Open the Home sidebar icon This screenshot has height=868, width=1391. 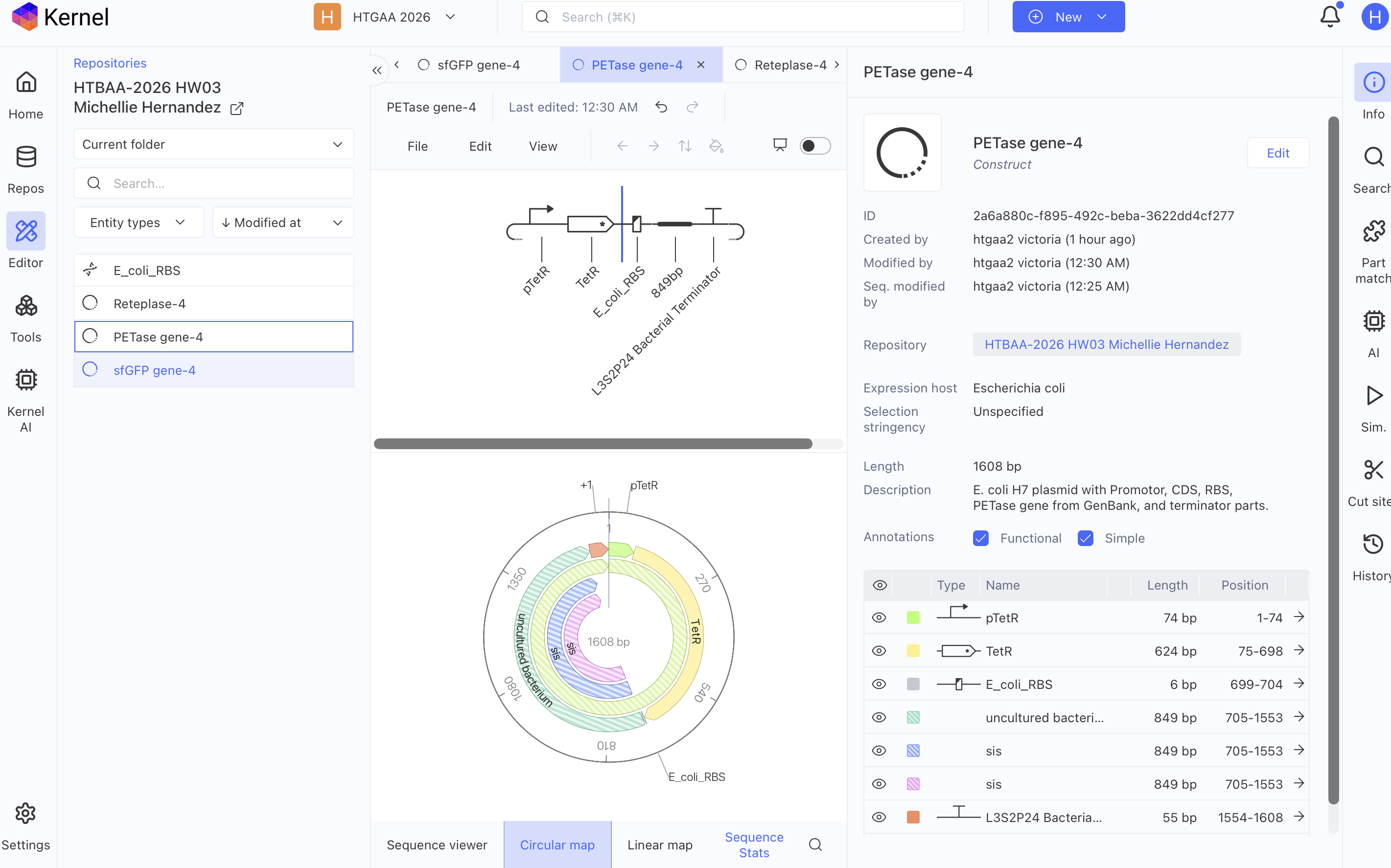26,83
